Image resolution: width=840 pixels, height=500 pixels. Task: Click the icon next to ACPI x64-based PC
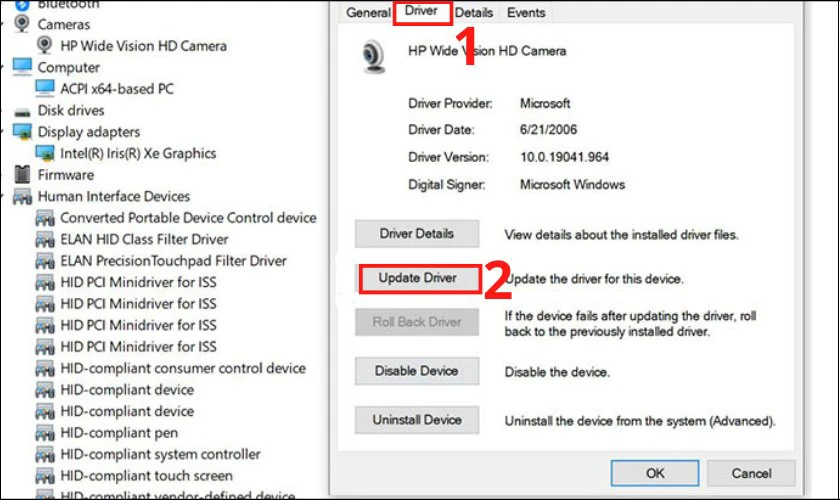point(45,88)
